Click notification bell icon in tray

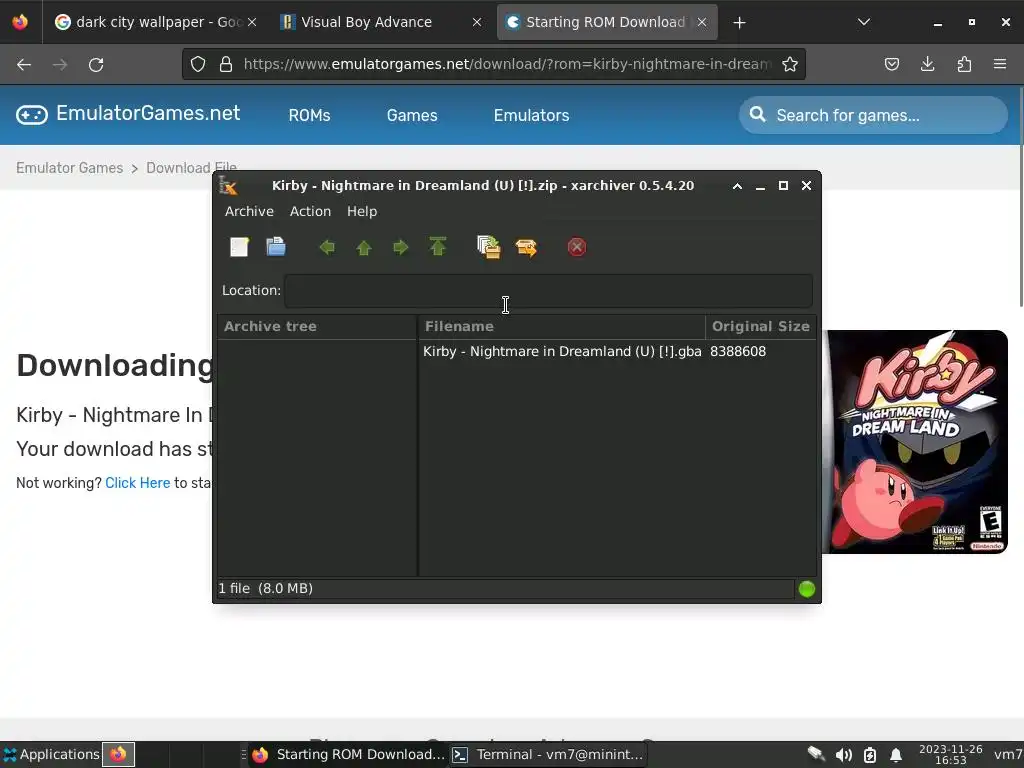(896, 755)
